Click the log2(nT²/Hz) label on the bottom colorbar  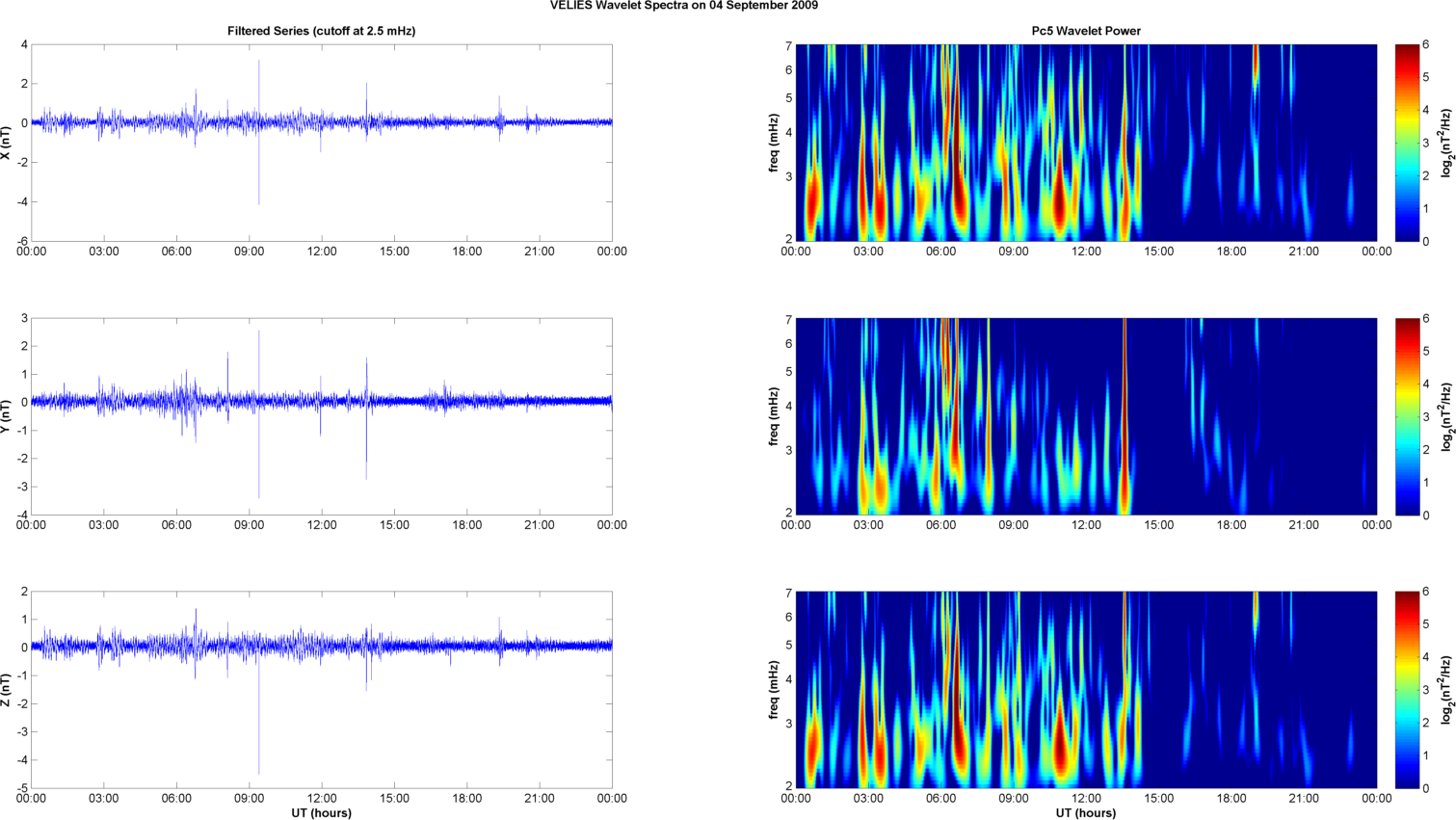point(1447,690)
